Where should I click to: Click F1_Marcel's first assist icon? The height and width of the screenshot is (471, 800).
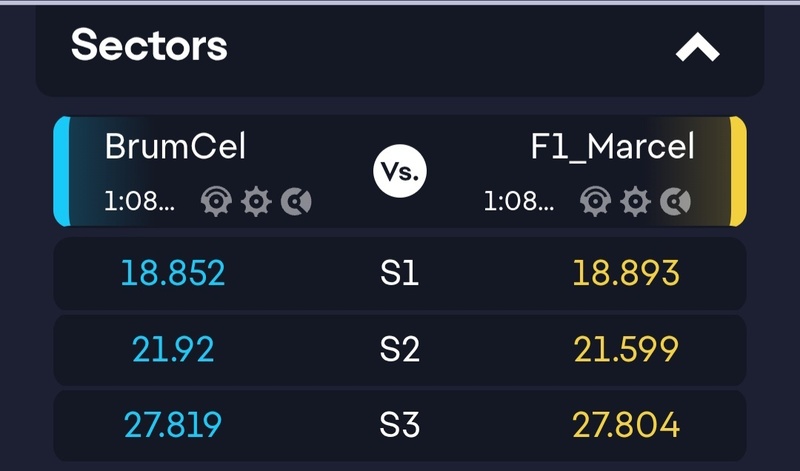(x=596, y=201)
